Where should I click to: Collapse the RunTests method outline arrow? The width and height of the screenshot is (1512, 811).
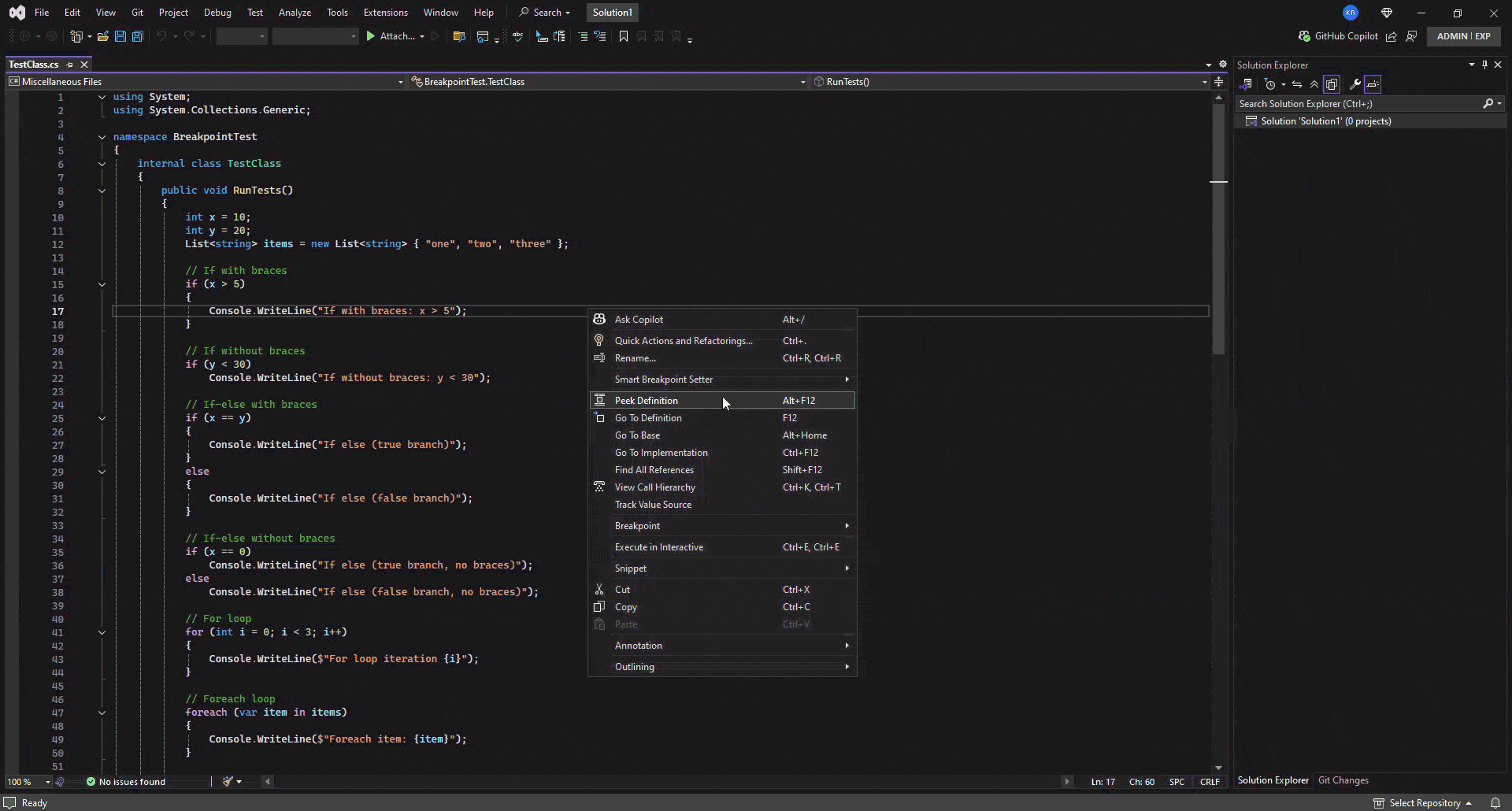point(102,191)
